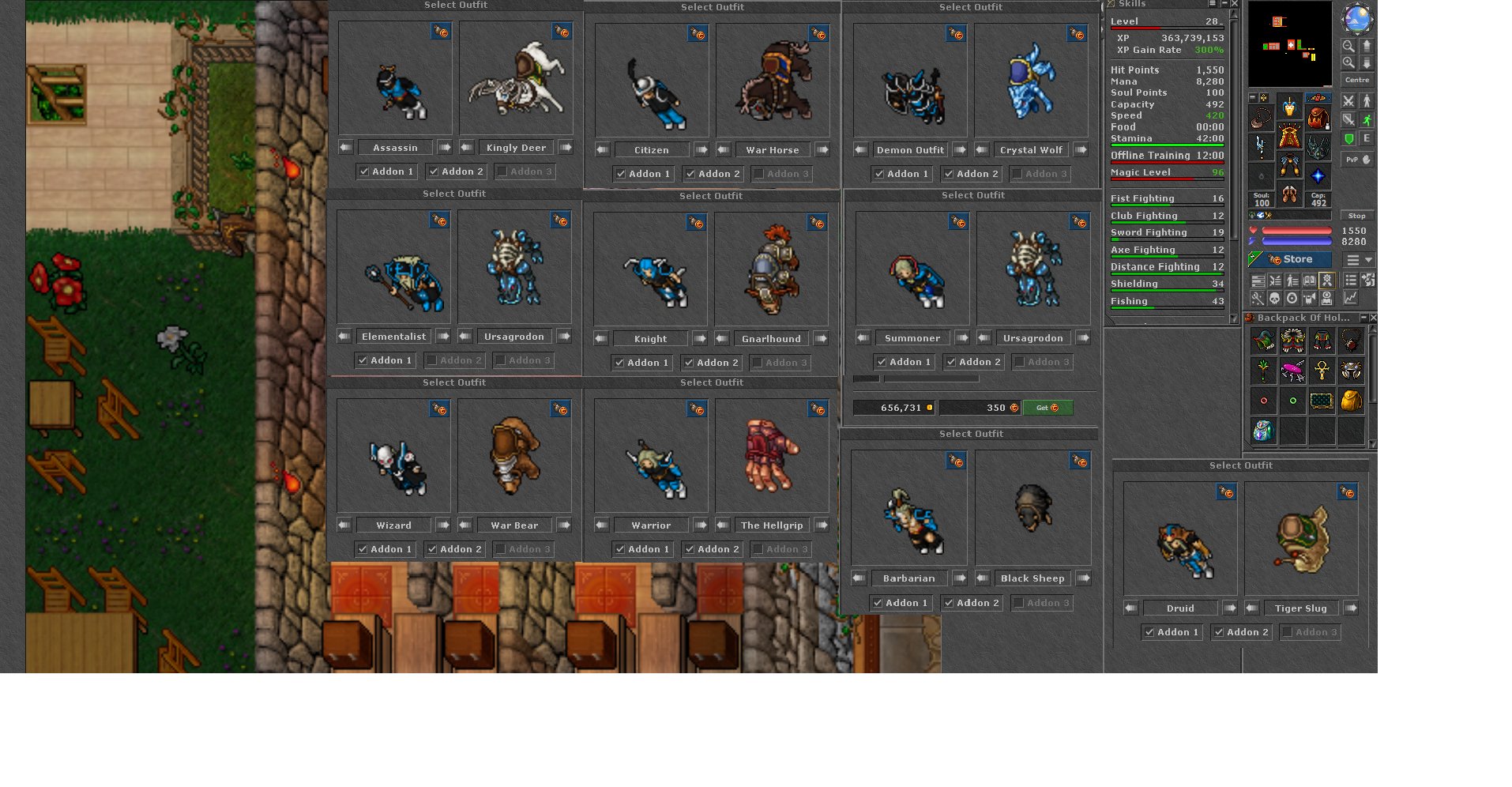Previous mount arrow left of The Hellgrip
1512x787 pixels.
[724, 525]
